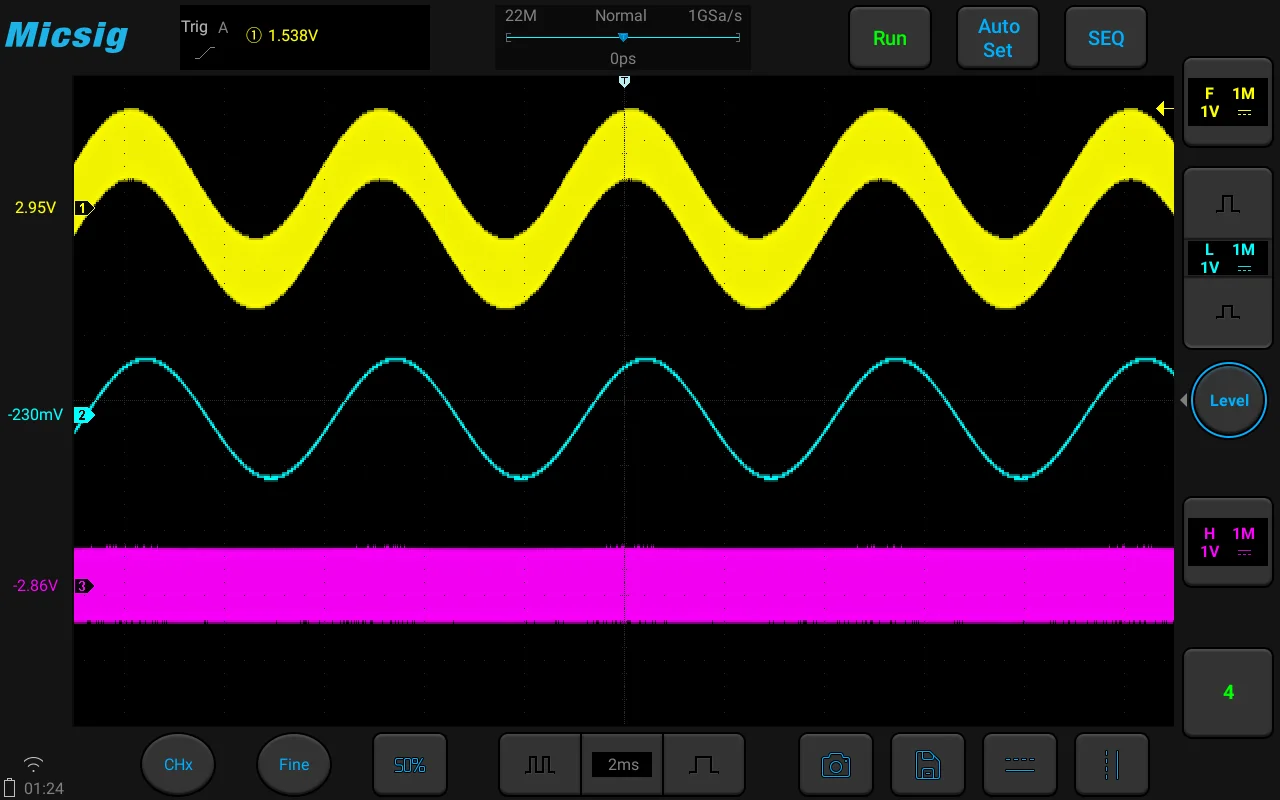Click the cyan channel 2 ground marker

84,415
